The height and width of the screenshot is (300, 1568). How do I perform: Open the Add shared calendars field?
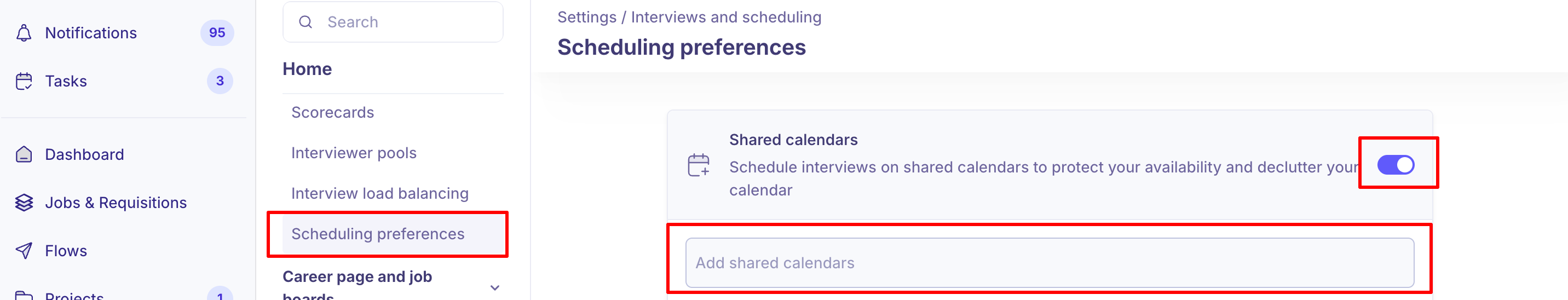point(1049,263)
